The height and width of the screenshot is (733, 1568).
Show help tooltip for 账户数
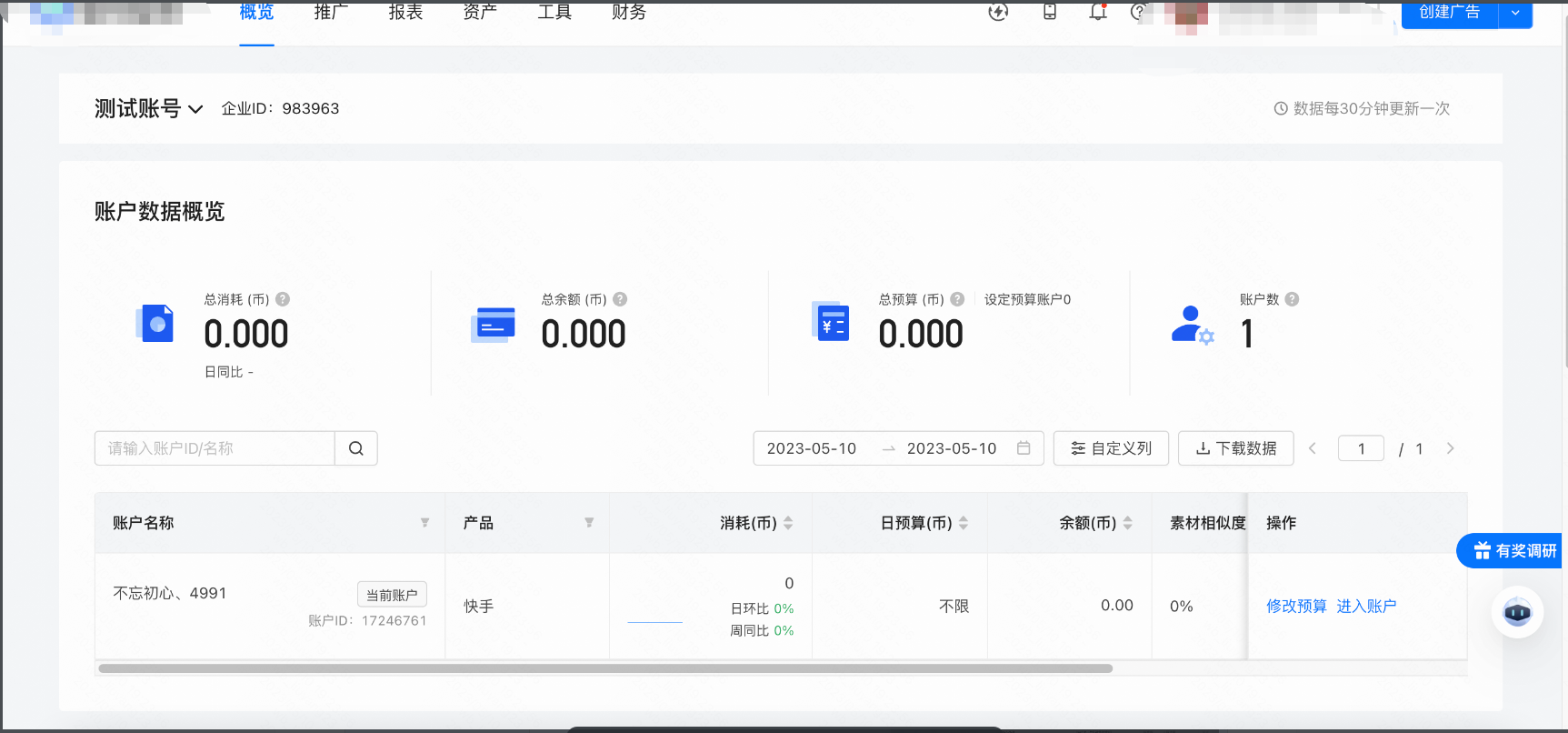(x=1292, y=299)
